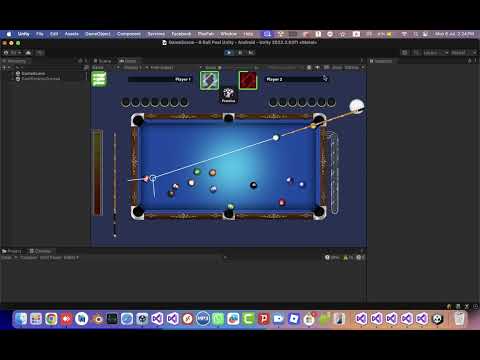
Task: Select the Hierarchy panel tab
Action: click(15, 61)
